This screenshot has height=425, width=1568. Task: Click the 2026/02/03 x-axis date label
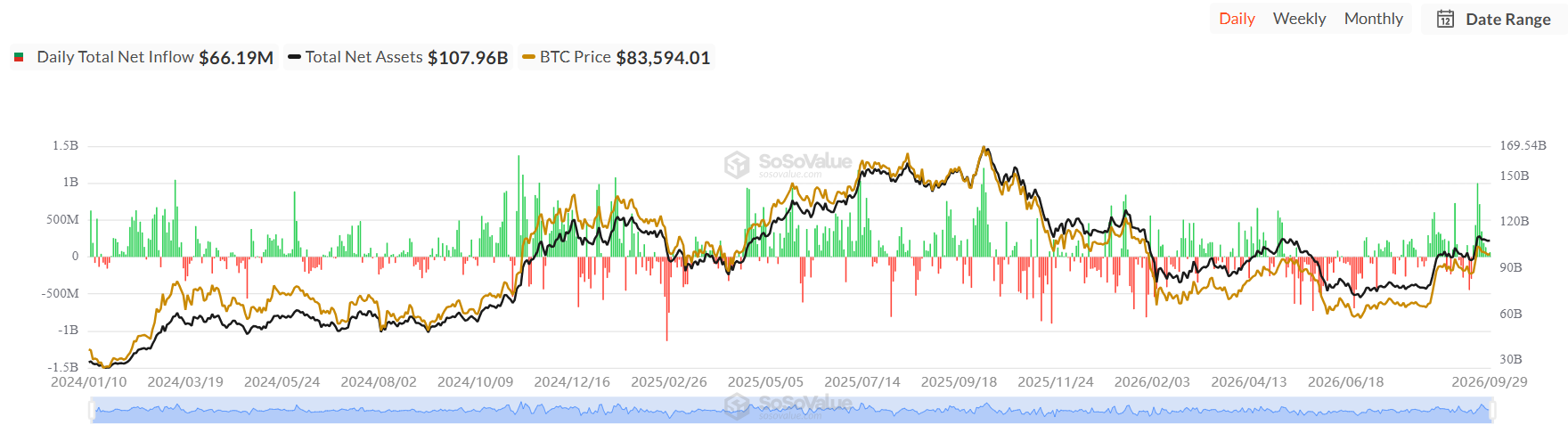point(1152,382)
